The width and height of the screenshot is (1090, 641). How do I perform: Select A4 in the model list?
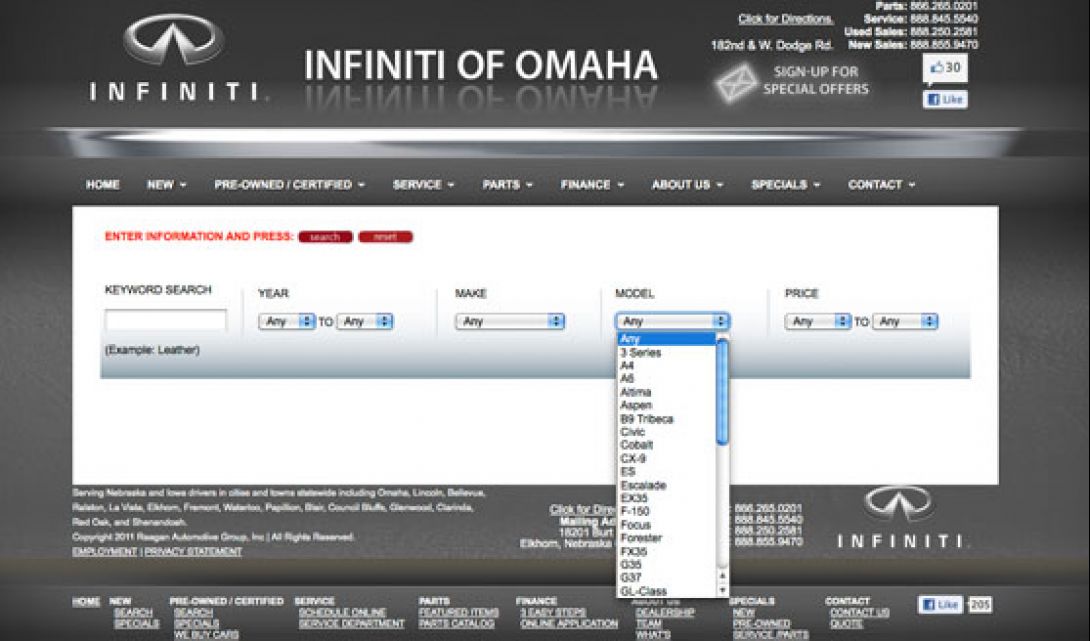(x=666, y=366)
